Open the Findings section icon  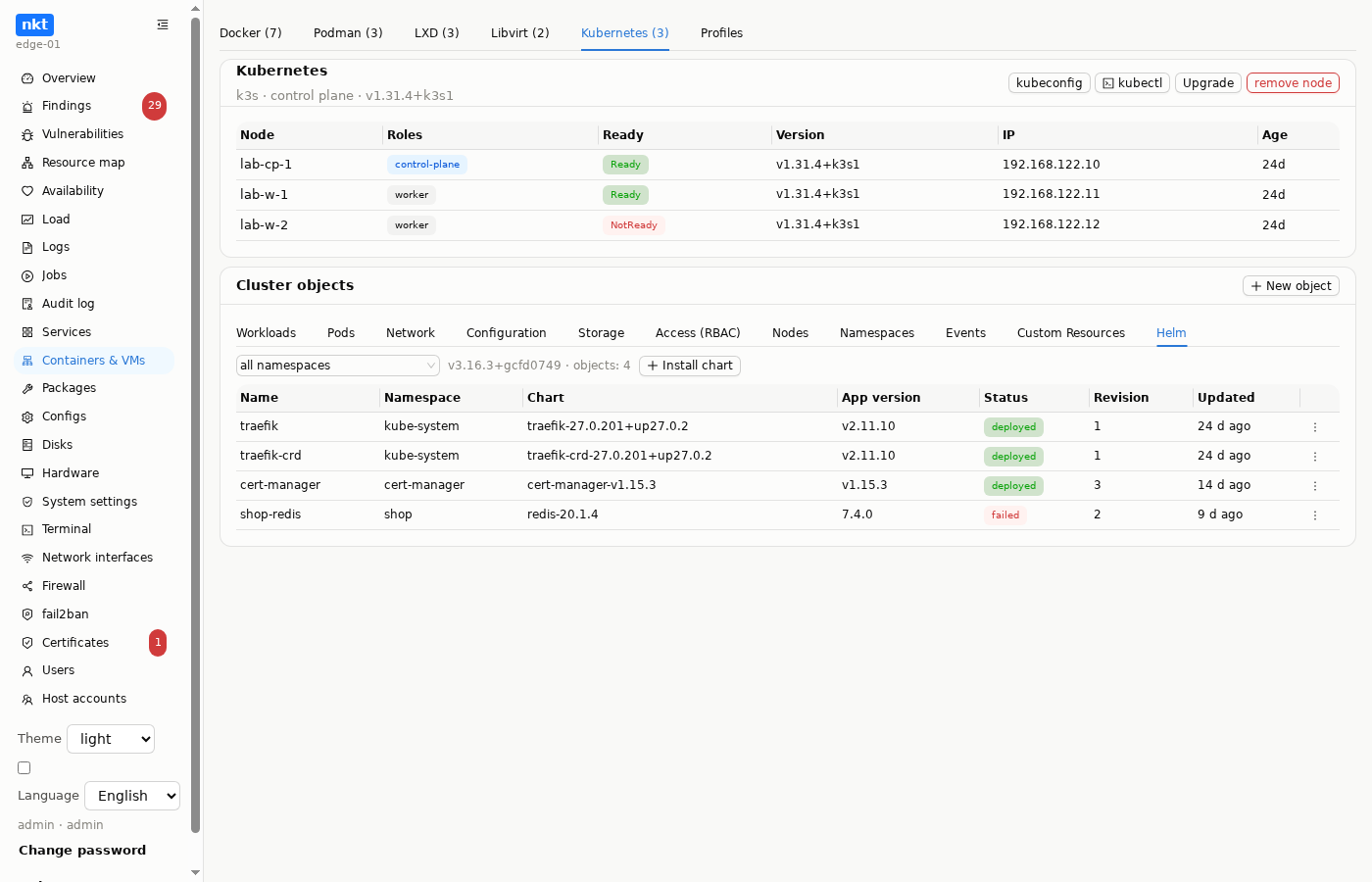point(27,106)
